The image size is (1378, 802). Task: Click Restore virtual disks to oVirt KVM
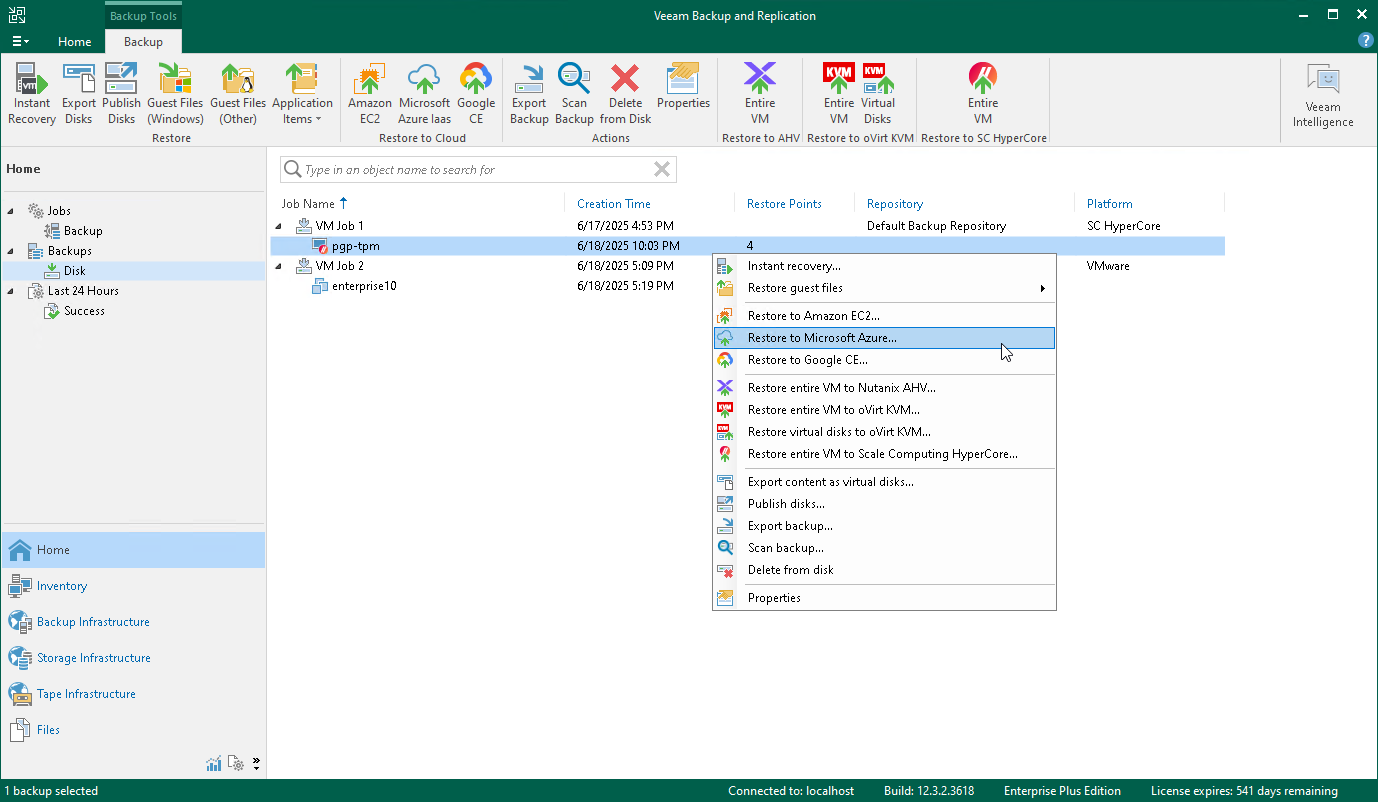tap(884, 432)
